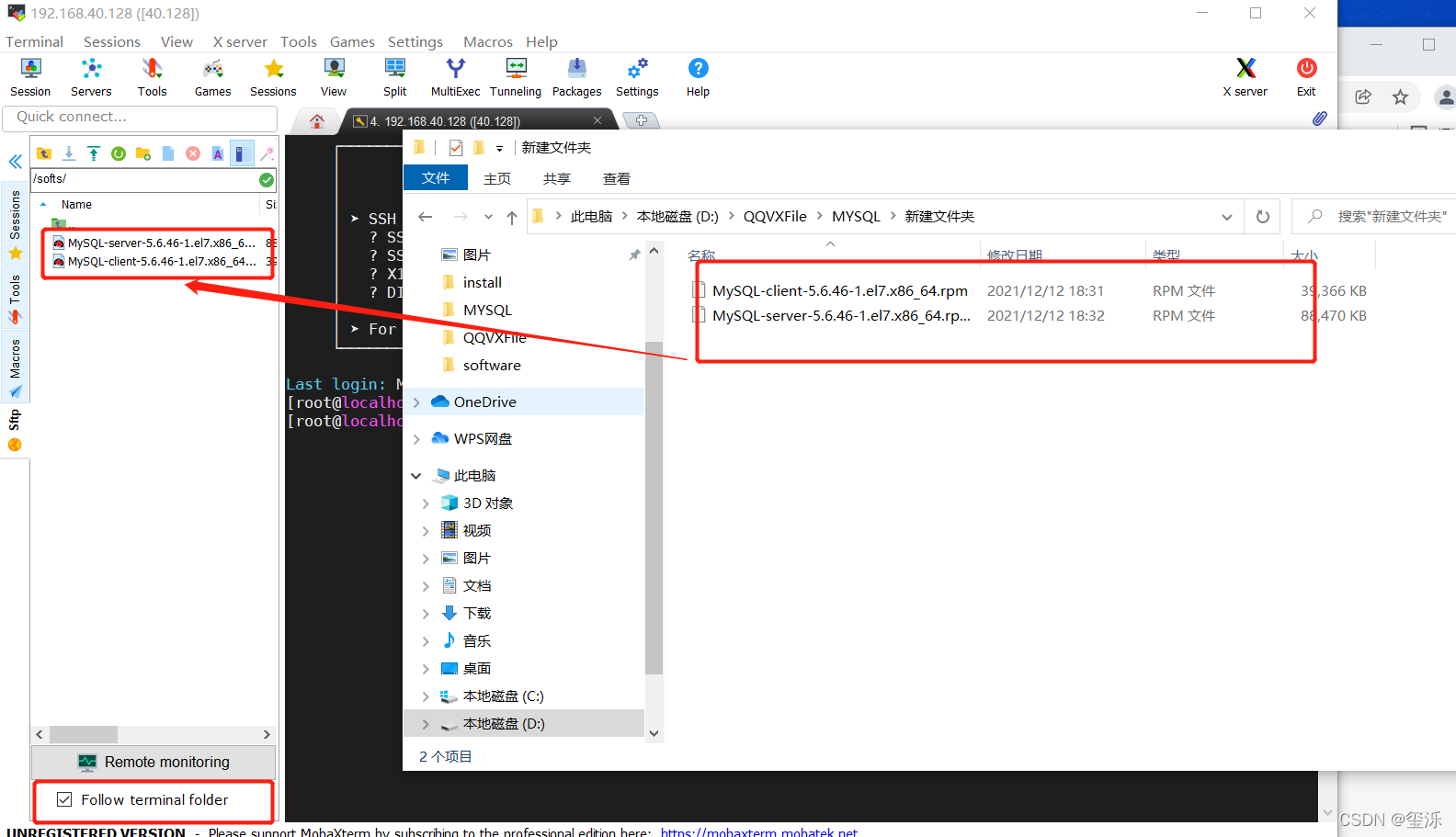Click the SFTP download files icon

click(x=69, y=153)
